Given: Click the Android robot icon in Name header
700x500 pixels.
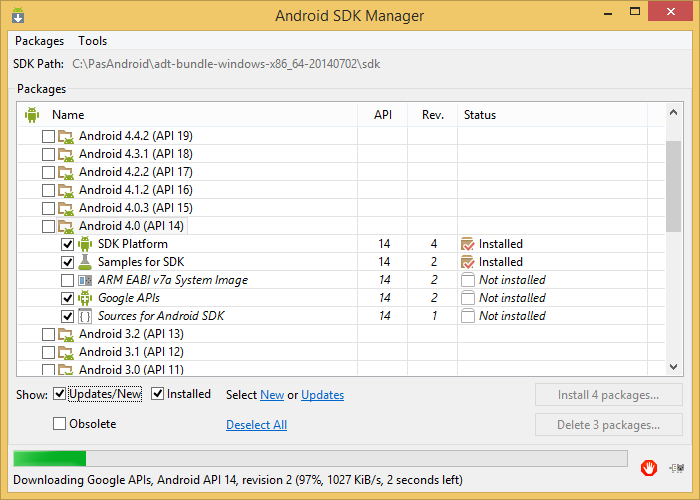Looking at the screenshot, I should [31, 115].
